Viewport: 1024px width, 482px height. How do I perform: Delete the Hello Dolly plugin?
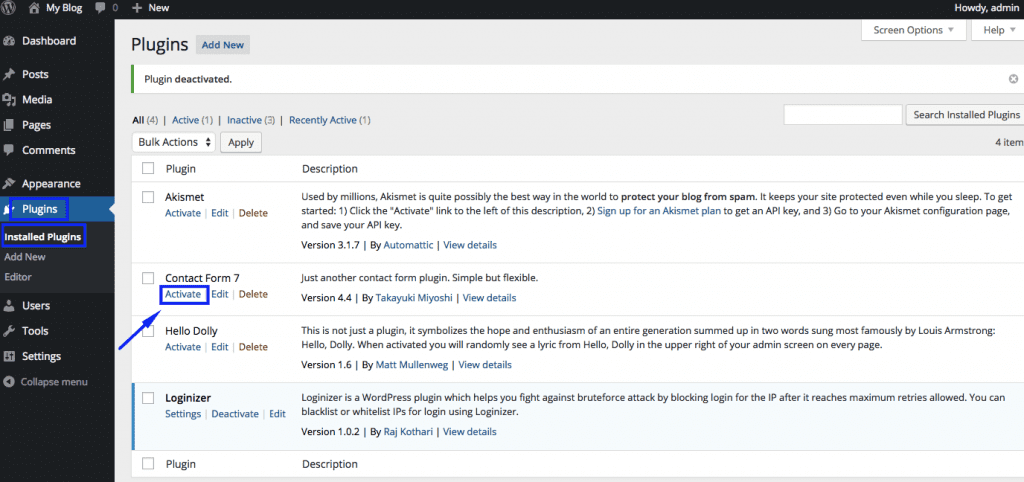tap(253, 347)
